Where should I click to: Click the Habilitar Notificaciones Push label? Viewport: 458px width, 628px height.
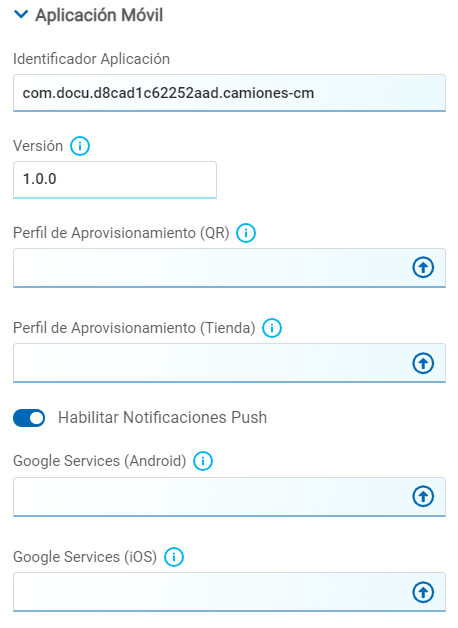(163, 418)
